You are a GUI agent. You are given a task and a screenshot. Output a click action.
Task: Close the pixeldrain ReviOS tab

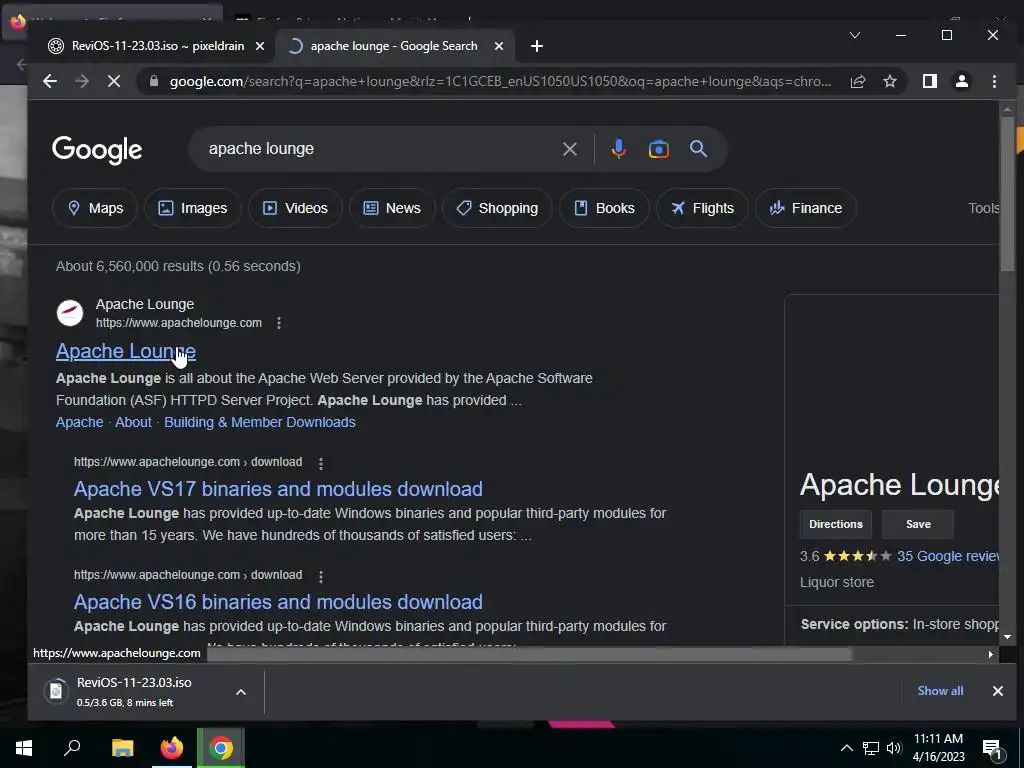(260, 46)
